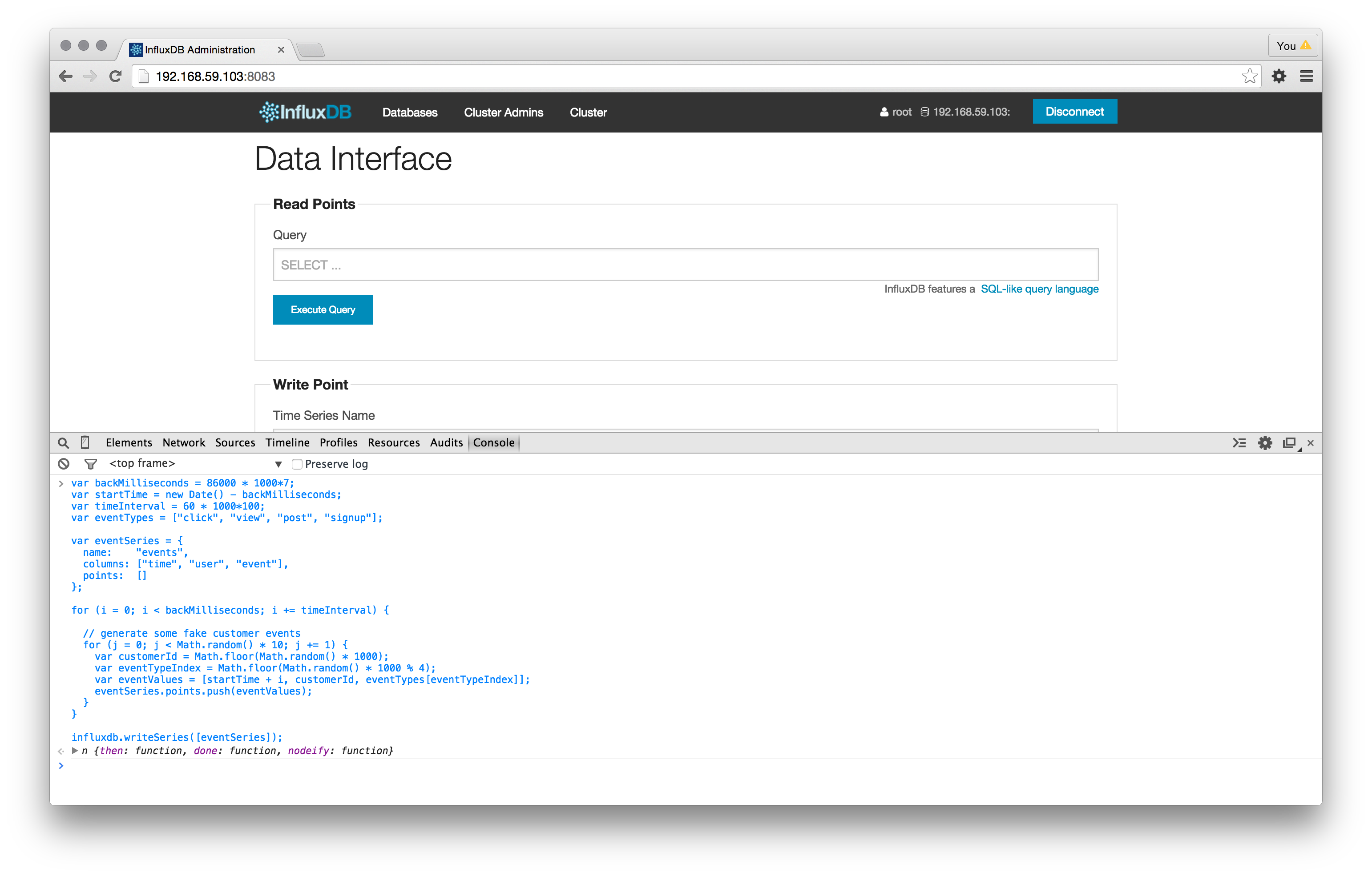1372x876 pixels.
Task: Reload the page with the refresh icon
Action: [116, 76]
